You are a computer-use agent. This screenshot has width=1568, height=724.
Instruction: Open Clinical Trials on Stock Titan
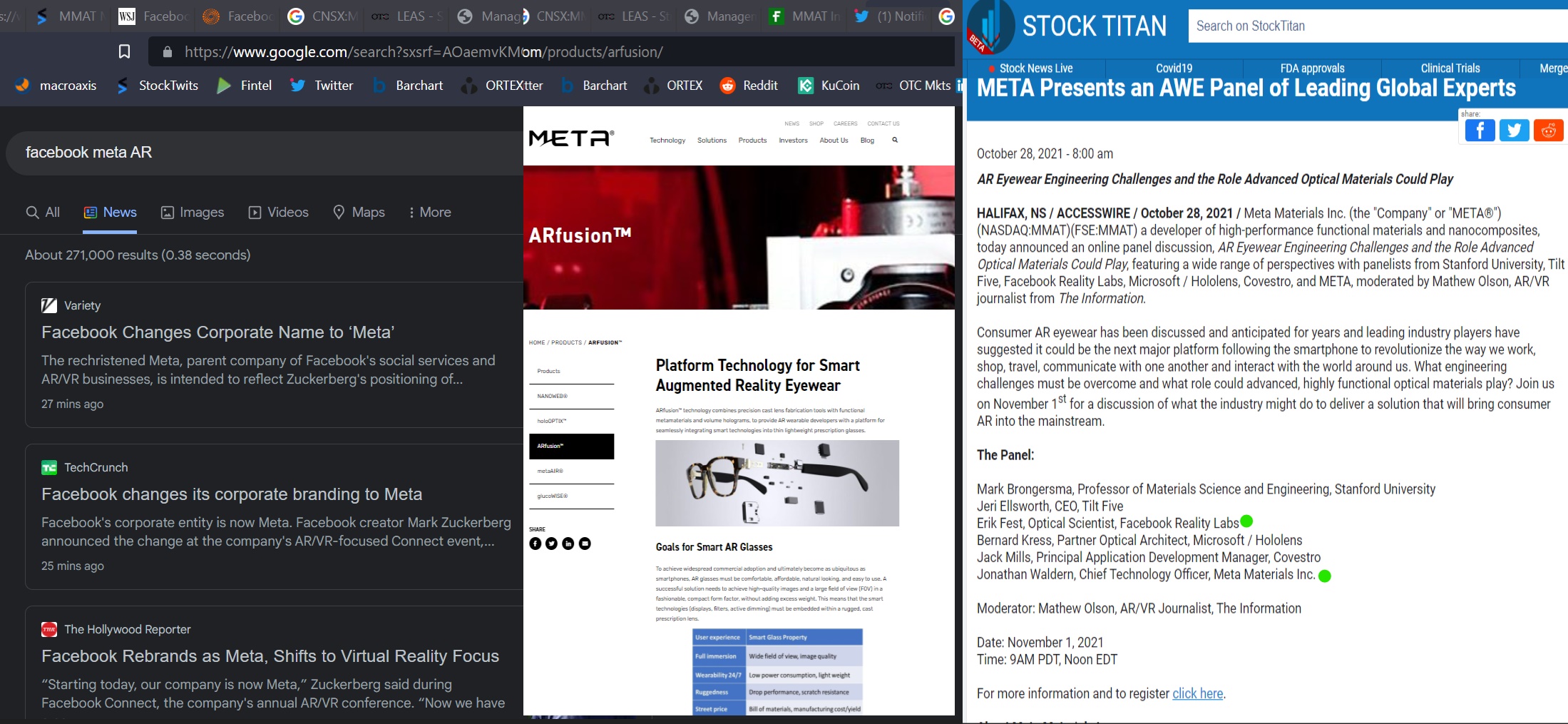coord(1450,68)
